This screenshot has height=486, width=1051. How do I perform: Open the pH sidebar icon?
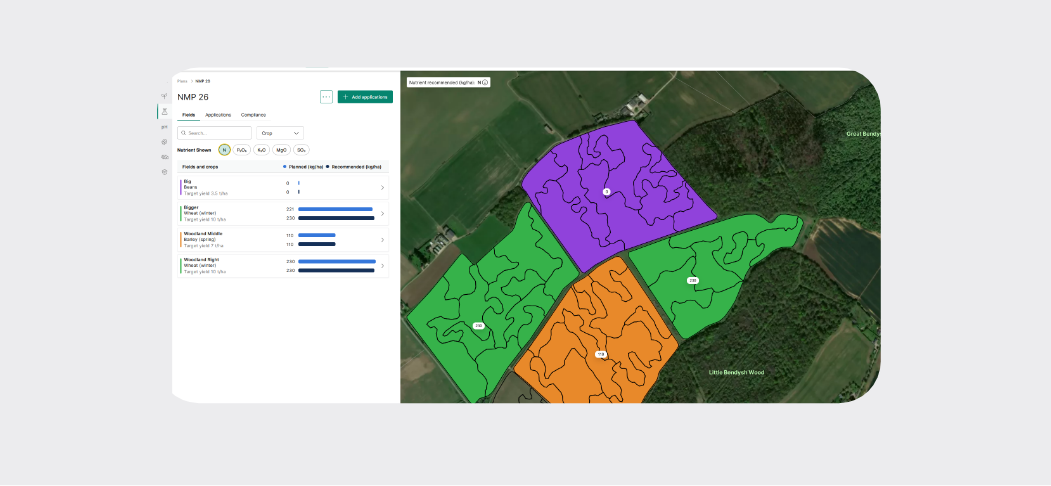pyautogui.click(x=164, y=127)
